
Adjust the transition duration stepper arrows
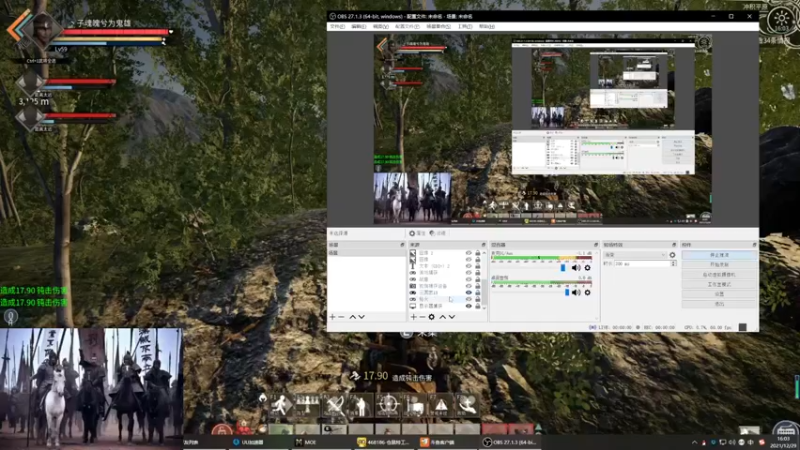pyautogui.click(x=673, y=264)
